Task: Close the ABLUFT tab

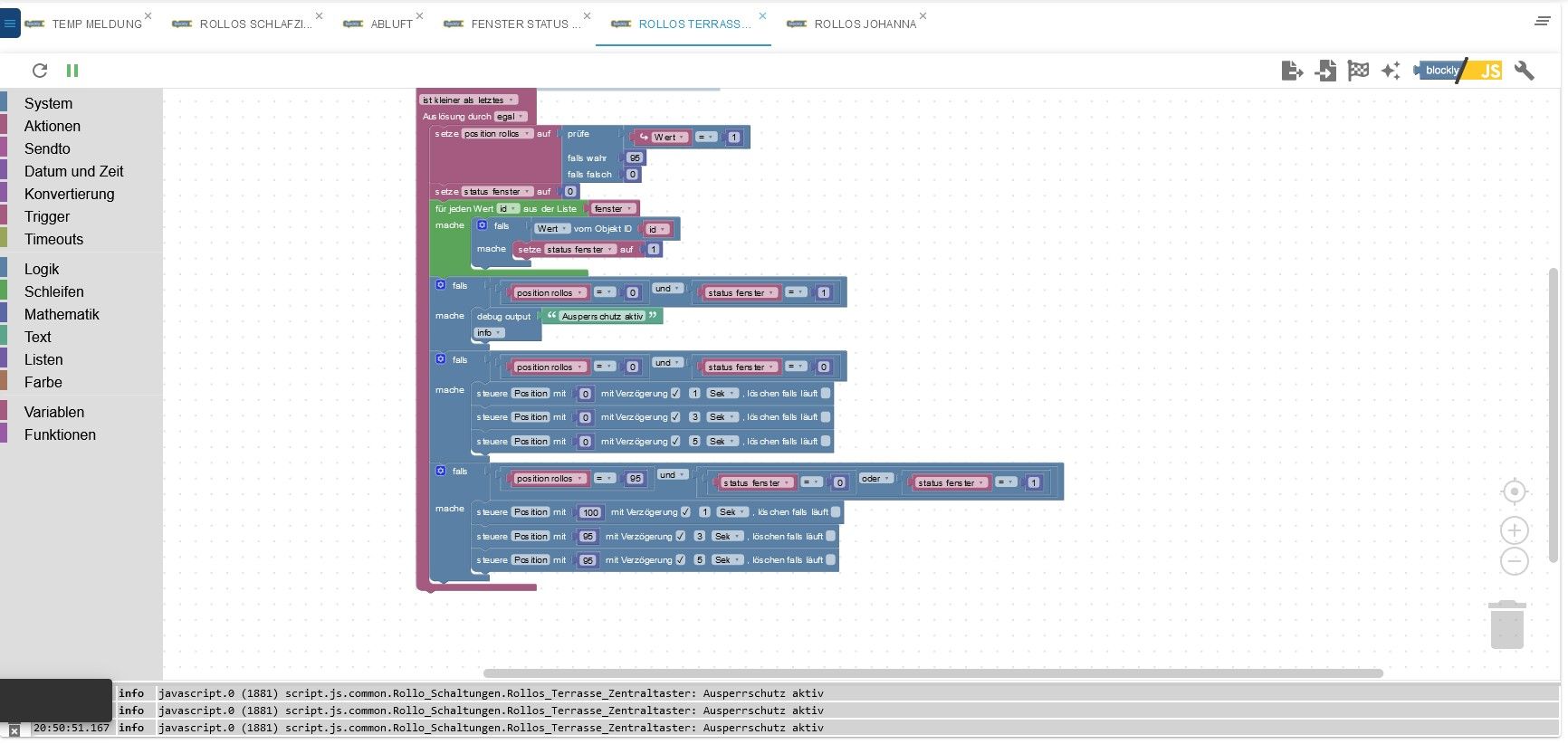Action: tap(419, 16)
